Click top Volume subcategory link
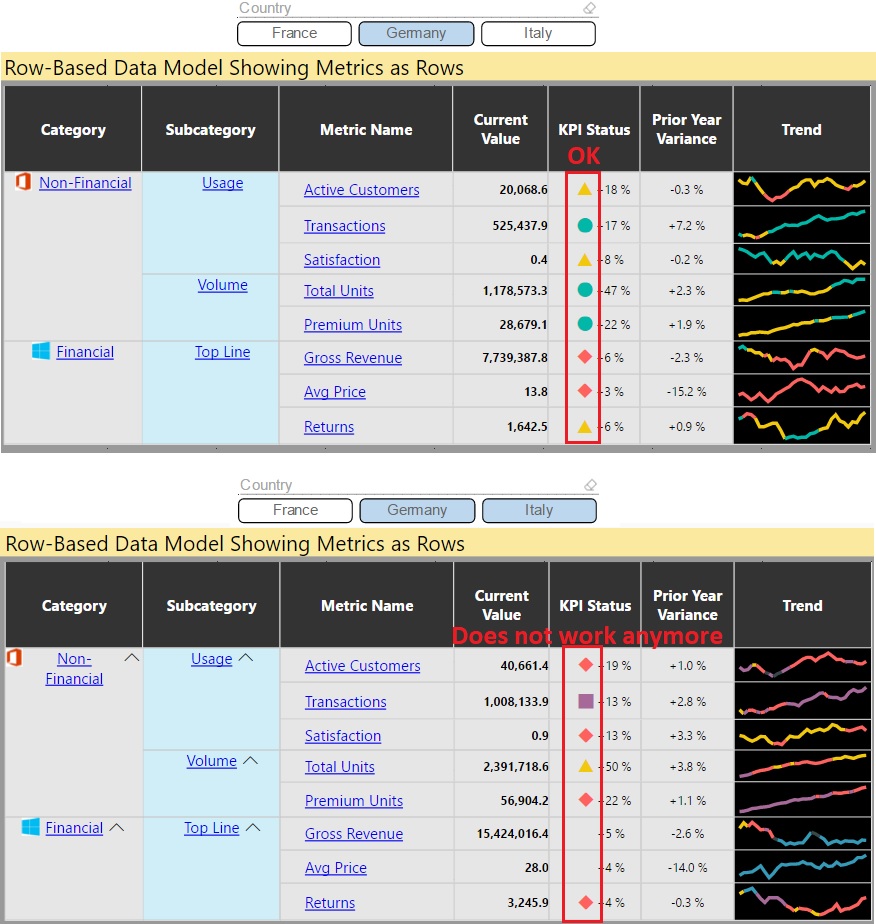The image size is (876, 924). (223, 285)
